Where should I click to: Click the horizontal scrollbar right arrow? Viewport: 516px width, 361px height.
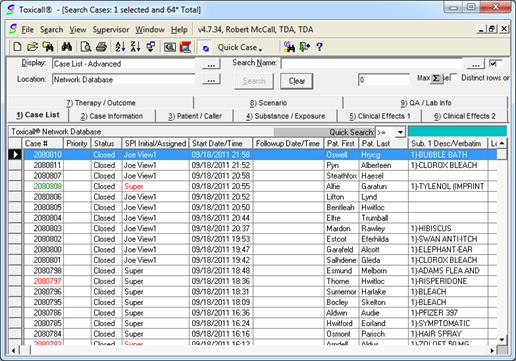coord(492,350)
